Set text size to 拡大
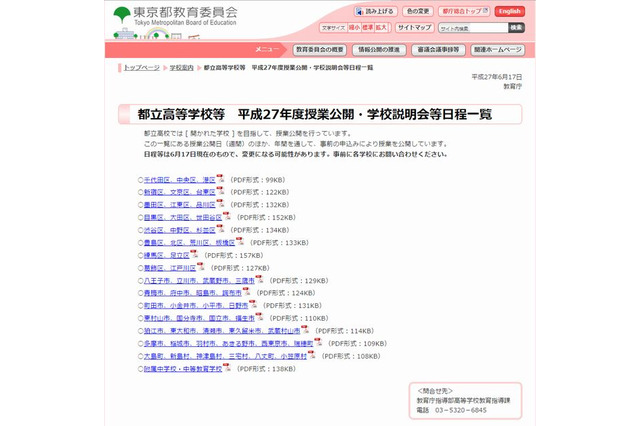Viewport: 640px width, 426px height. point(381,27)
